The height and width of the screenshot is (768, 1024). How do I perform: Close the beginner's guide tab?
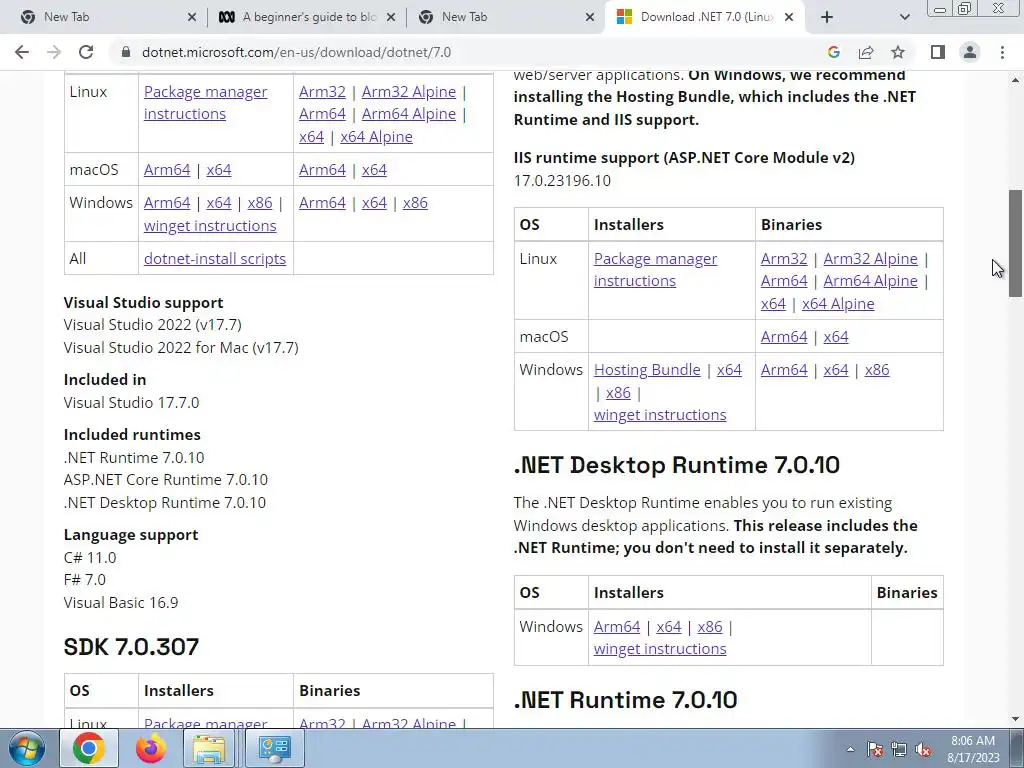[x=391, y=17]
